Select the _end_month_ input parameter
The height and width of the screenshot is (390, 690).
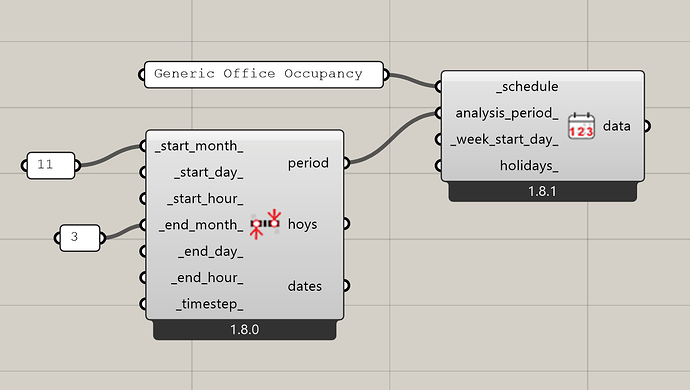pos(201,225)
